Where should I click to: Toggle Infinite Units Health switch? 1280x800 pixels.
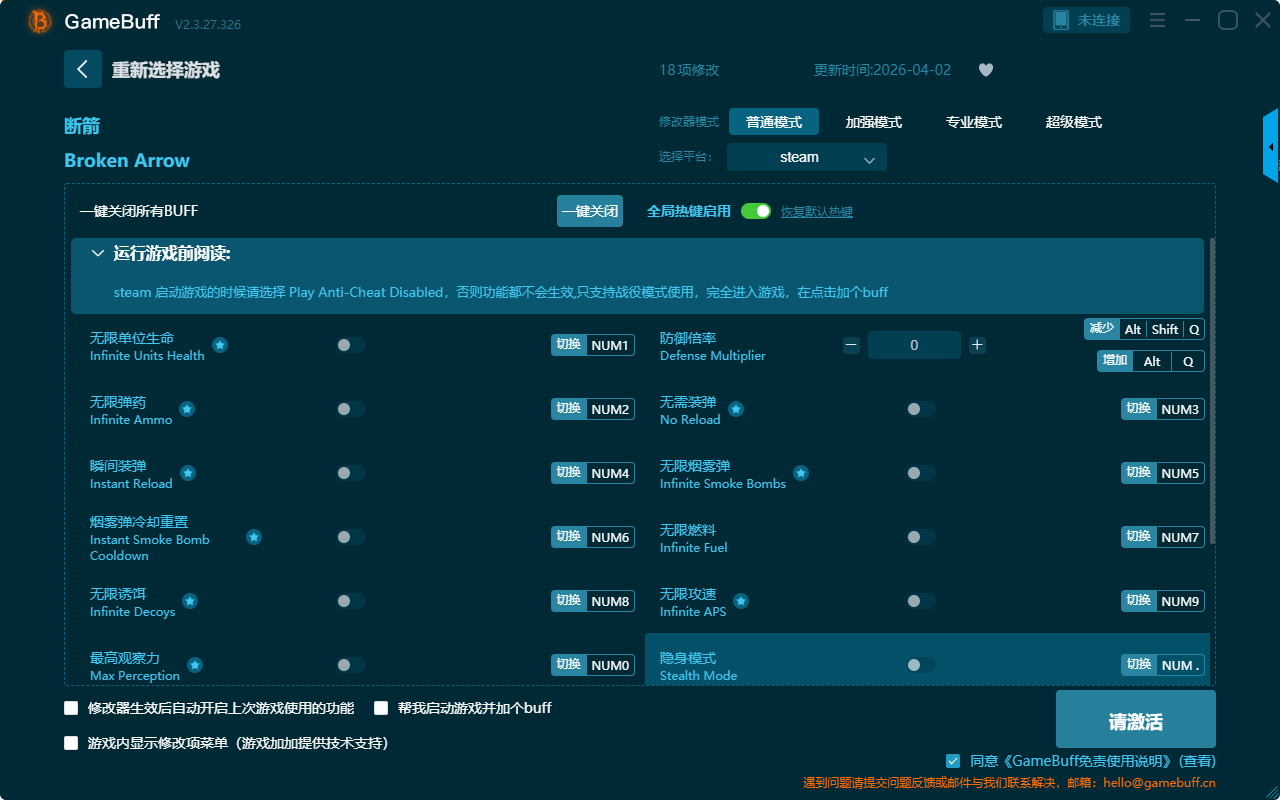pyautogui.click(x=351, y=345)
